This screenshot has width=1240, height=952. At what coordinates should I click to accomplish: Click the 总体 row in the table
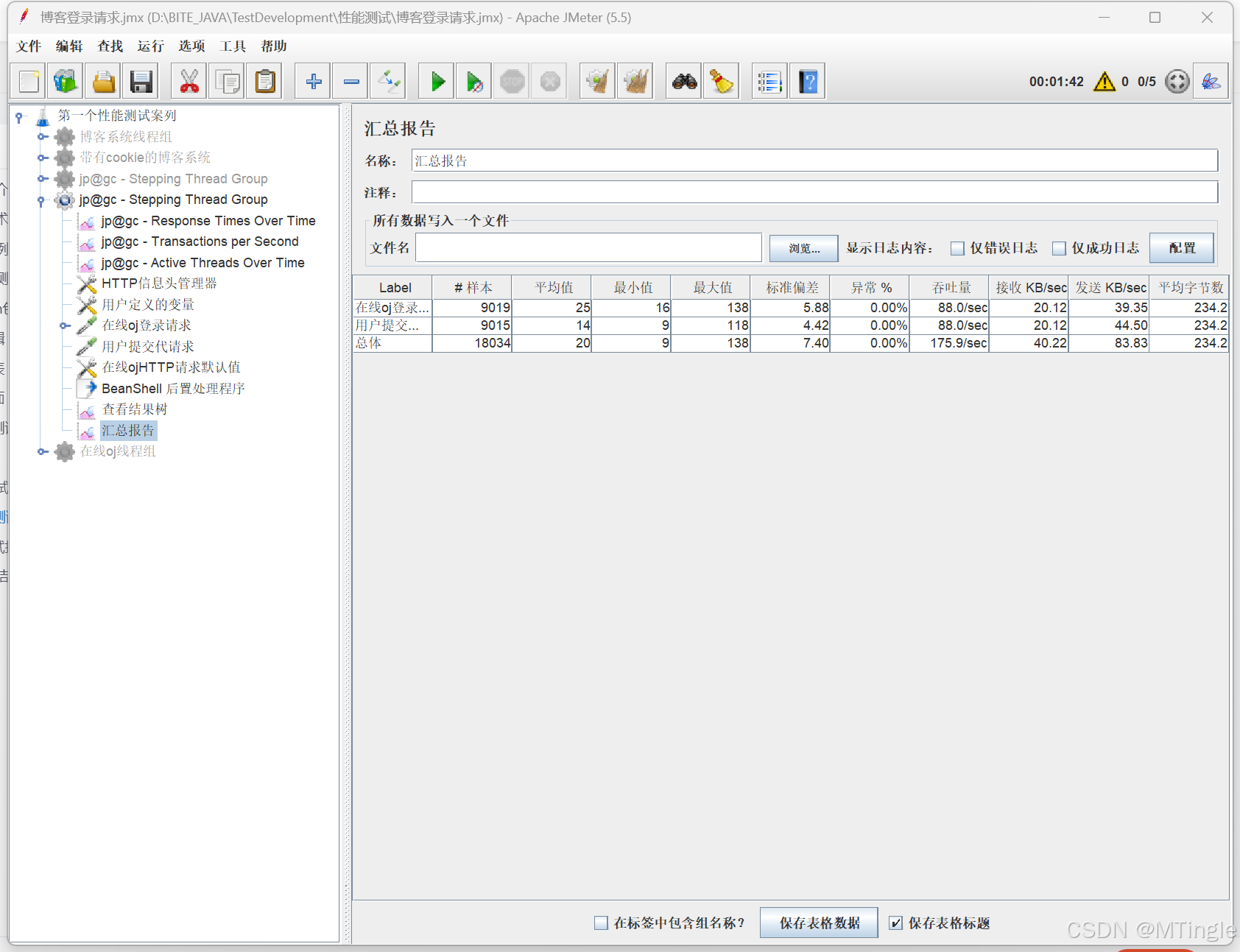click(x=791, y=343)
